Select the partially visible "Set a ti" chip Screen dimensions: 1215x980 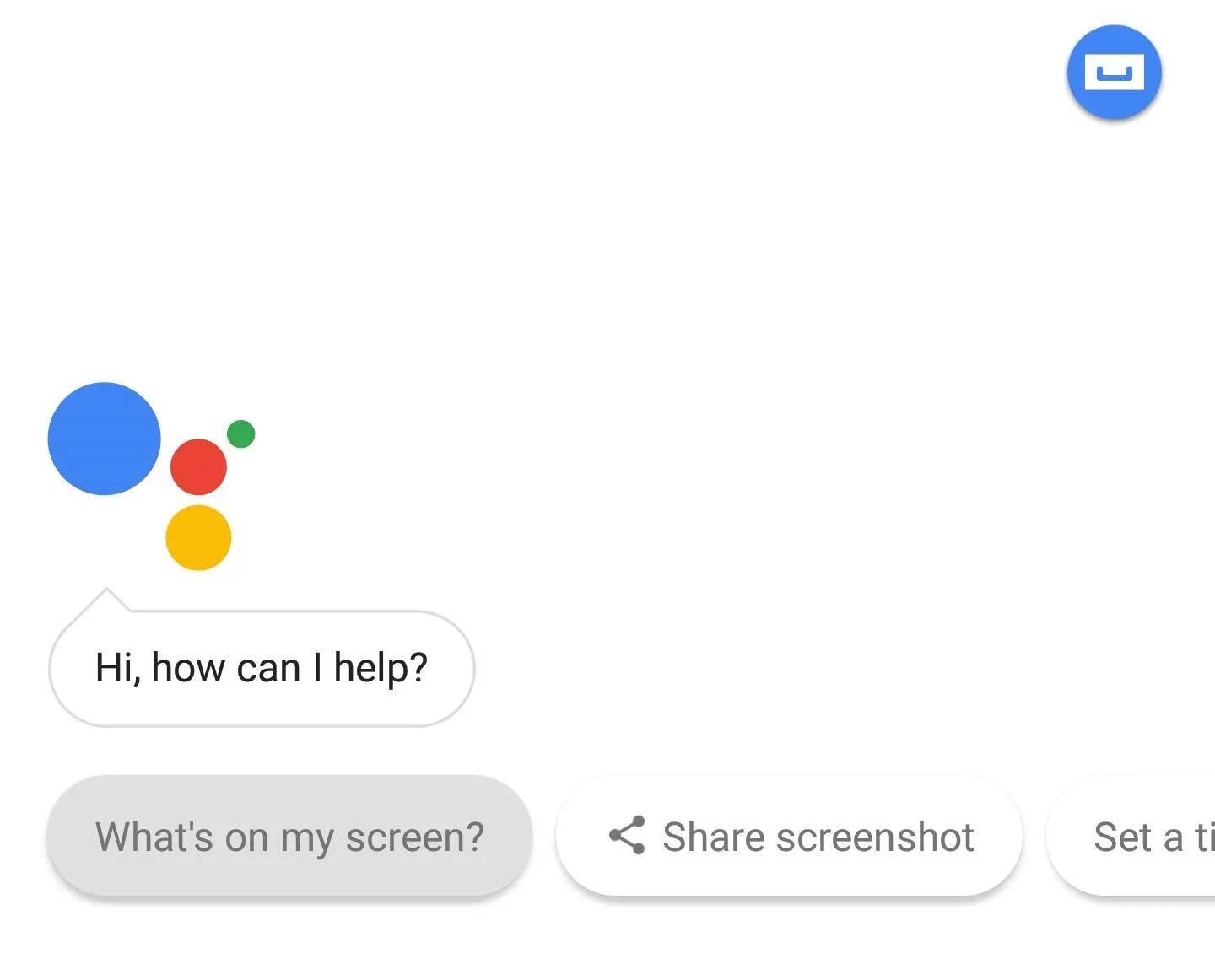pyautogui.click(x=1131, y=836)
